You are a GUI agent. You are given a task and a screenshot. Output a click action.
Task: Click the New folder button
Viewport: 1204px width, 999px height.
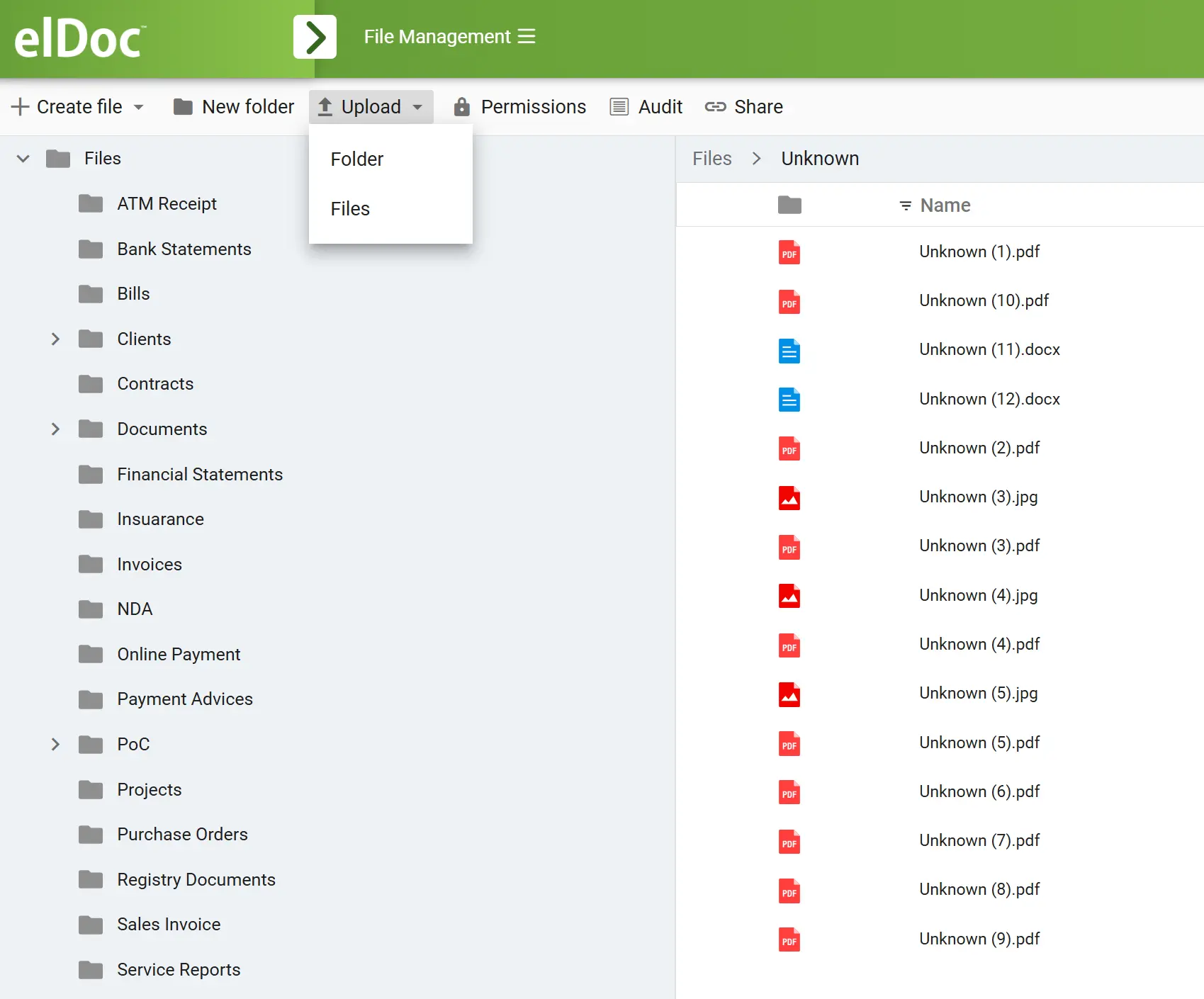(x=234, y=107)
